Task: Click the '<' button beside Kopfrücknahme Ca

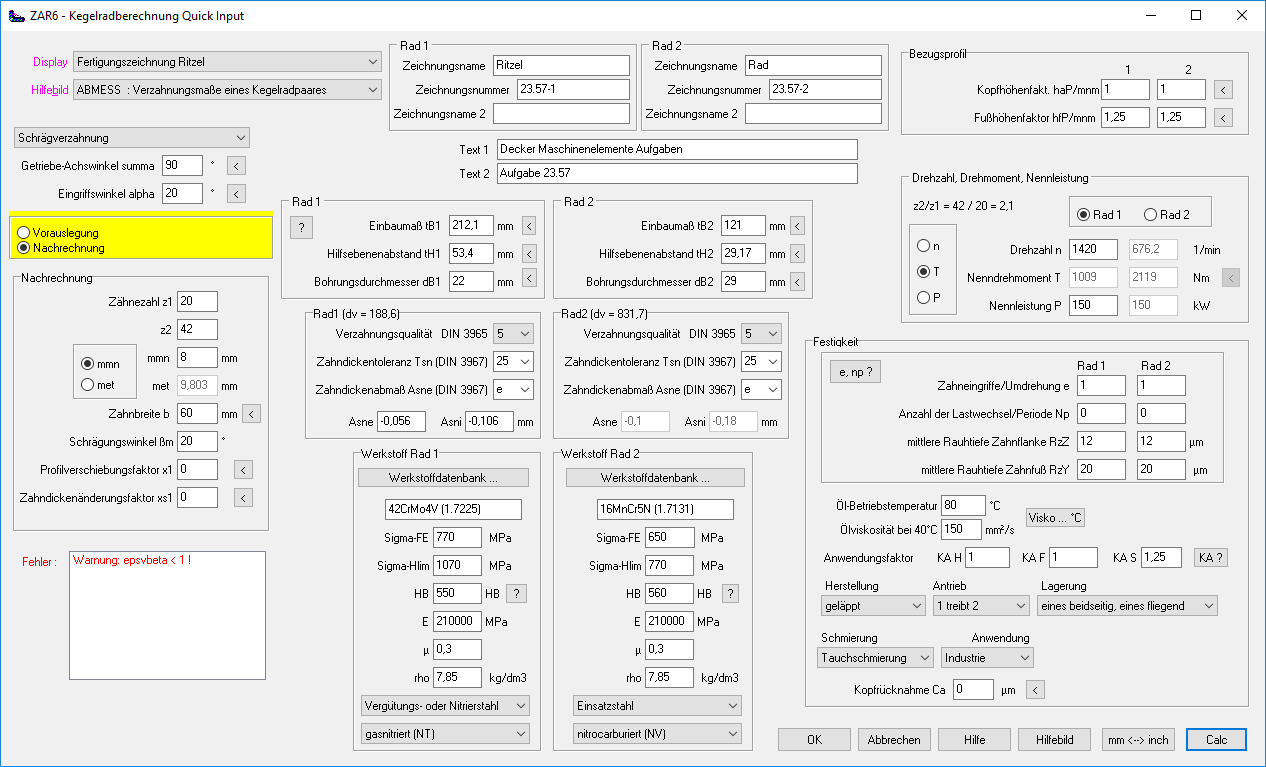Action: pos(1036,689)
